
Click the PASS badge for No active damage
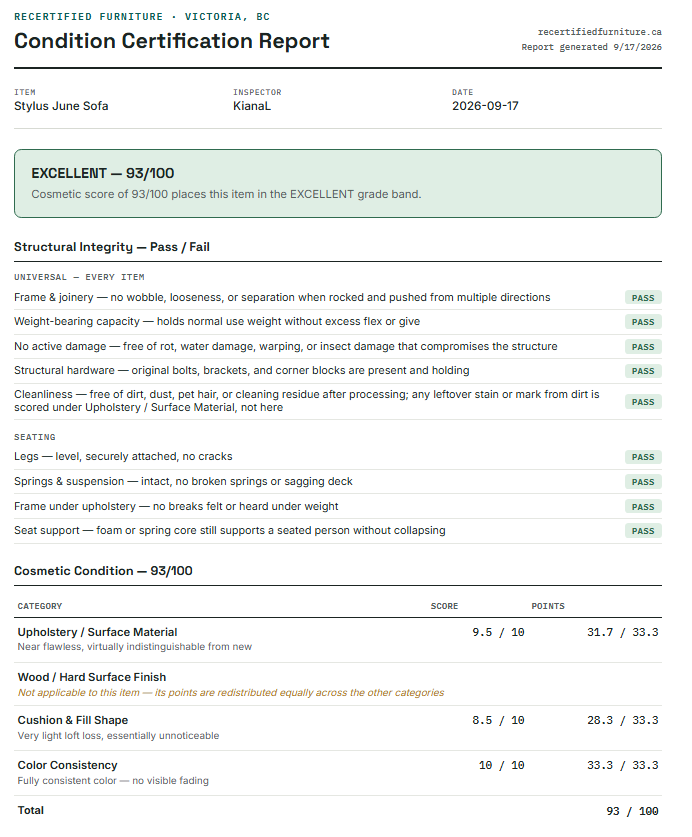(x=643, y=347)
